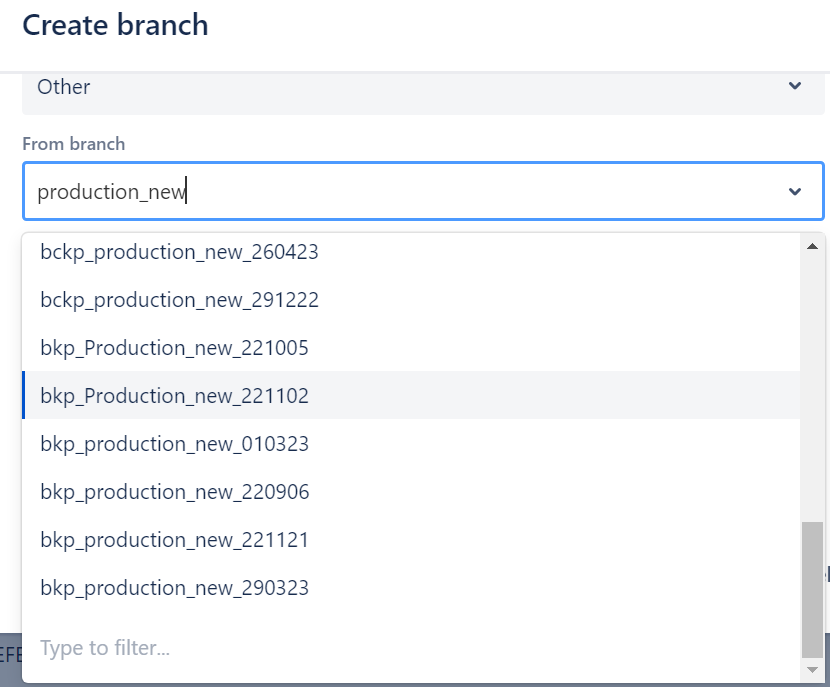The height and width of the screenshot is (692, 830).
Task: Focus the From branch input containing production_new
Action: tap(400, 191)
